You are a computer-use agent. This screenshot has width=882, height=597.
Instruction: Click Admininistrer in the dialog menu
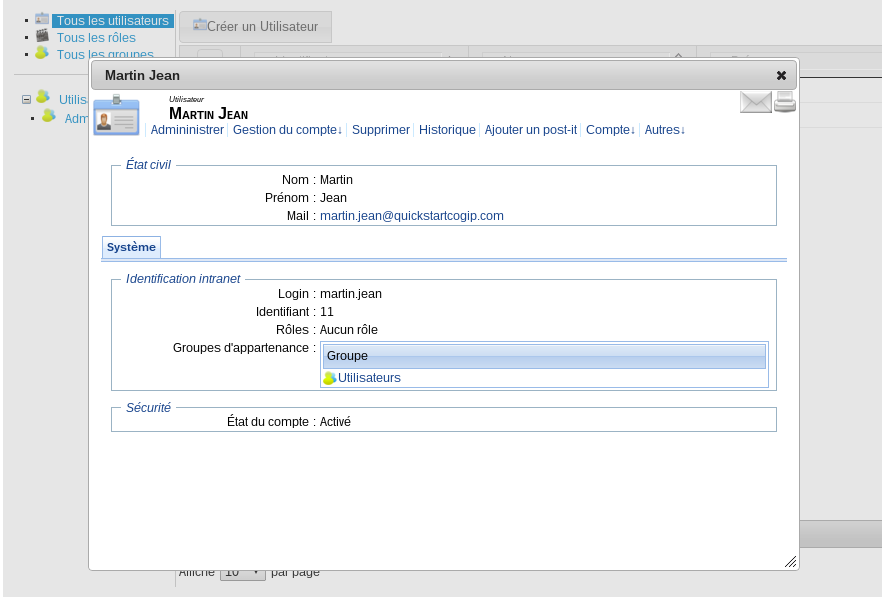click(x=187, y=130)
